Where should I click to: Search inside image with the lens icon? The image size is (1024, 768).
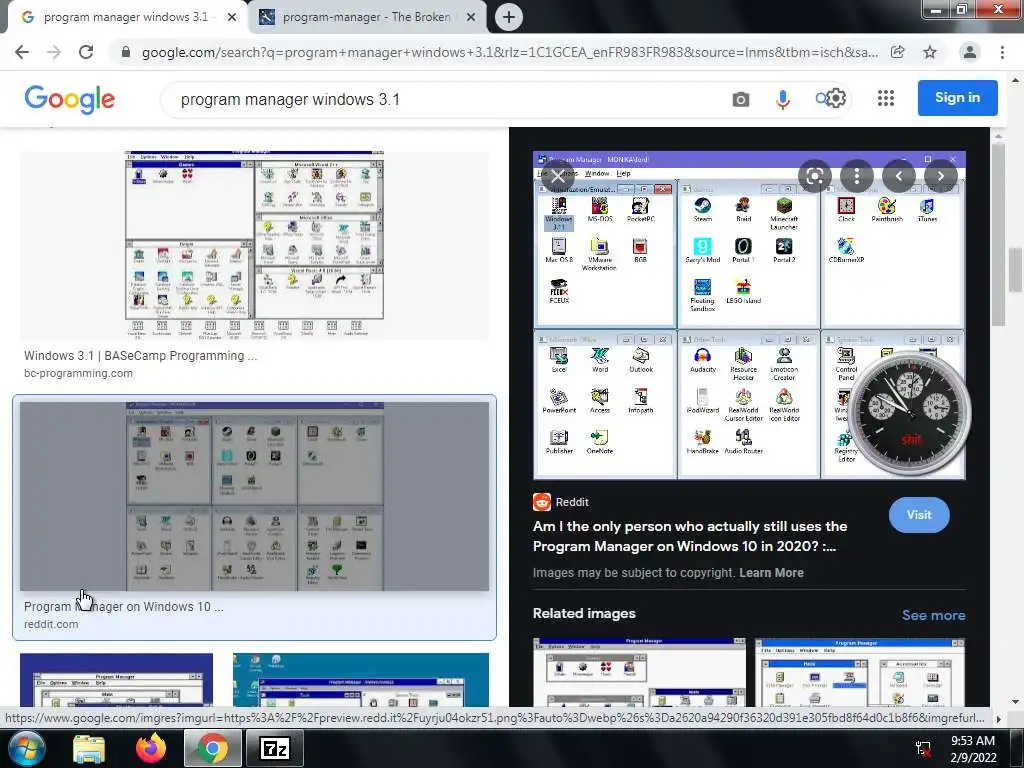pyautogui.click(x=814, y=176)
